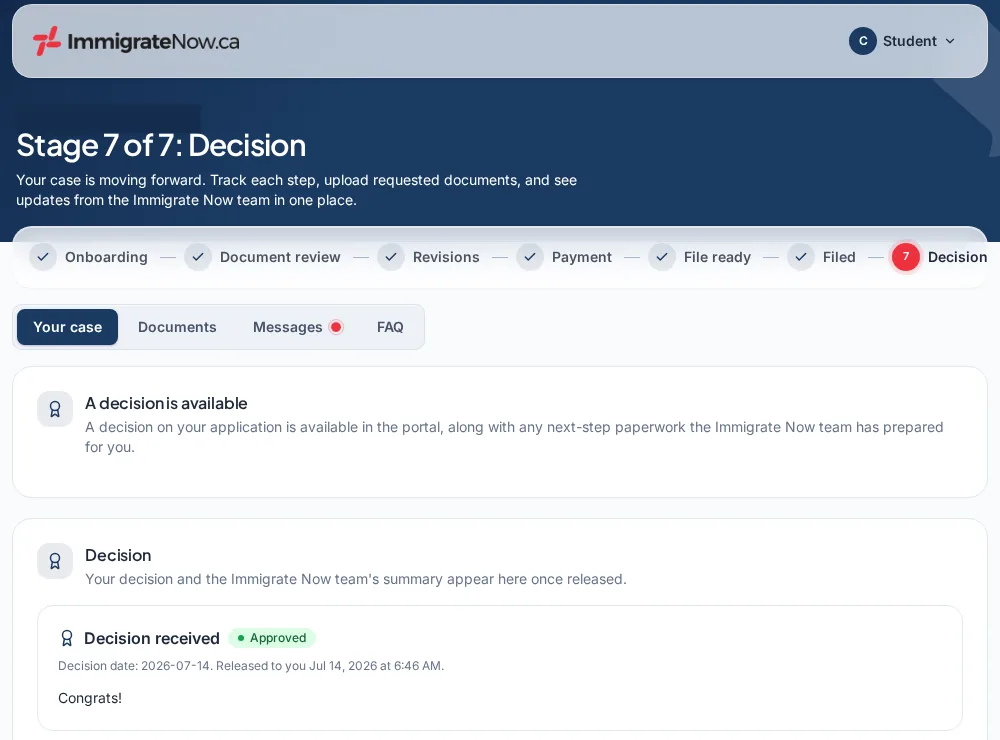Click the Revisions step checkmark
This screenshot has height=740, width=1000.
coord(391,257)
